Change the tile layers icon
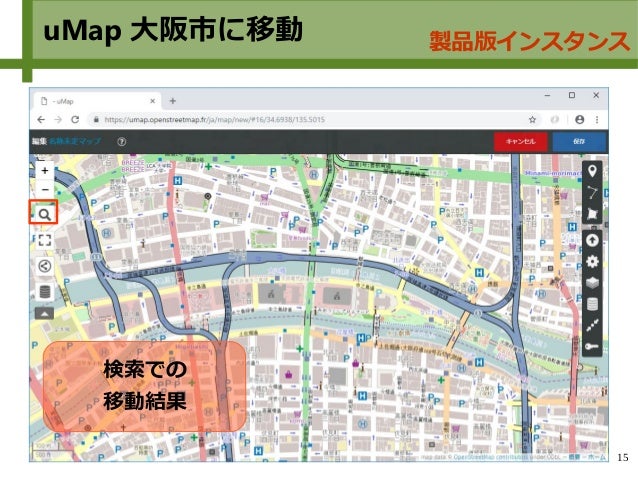 (x=592, y=282)
